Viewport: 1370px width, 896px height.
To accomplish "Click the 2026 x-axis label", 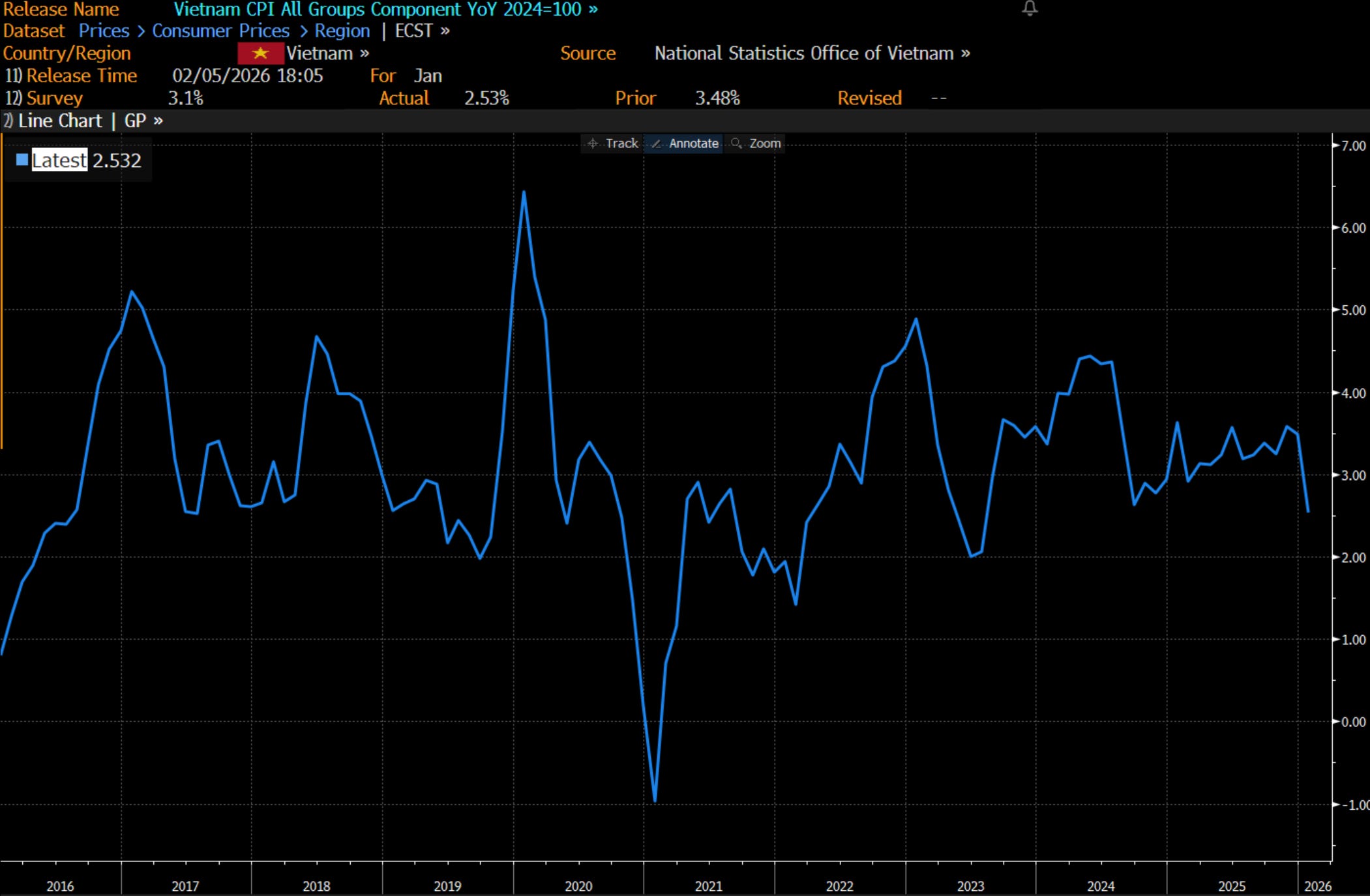I will [x=1318, y=886].
